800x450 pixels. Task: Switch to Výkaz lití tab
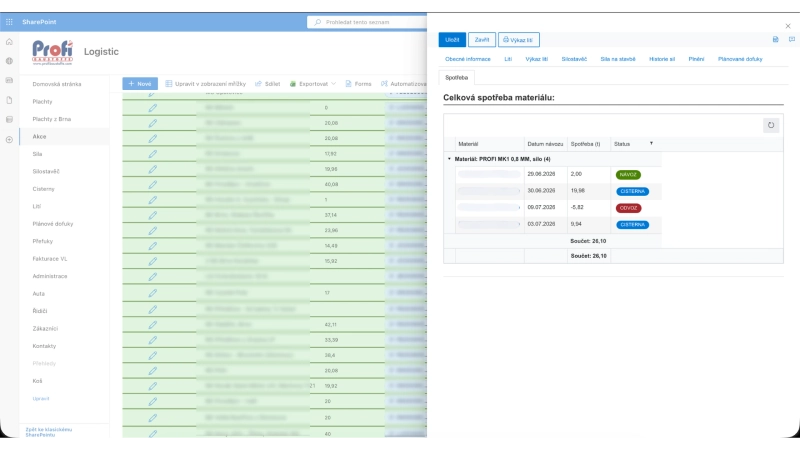click(536, 59)
